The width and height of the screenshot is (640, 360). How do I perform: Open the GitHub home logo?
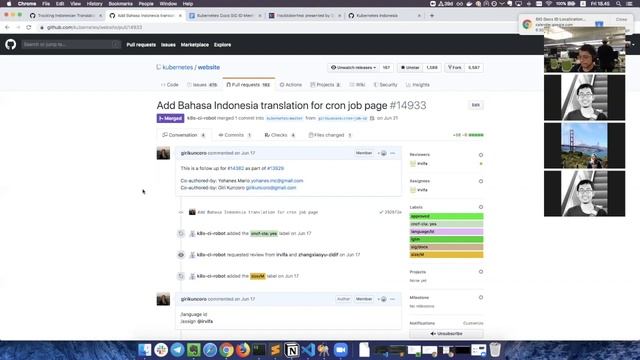pyautogui.click(x=11, y=44)
